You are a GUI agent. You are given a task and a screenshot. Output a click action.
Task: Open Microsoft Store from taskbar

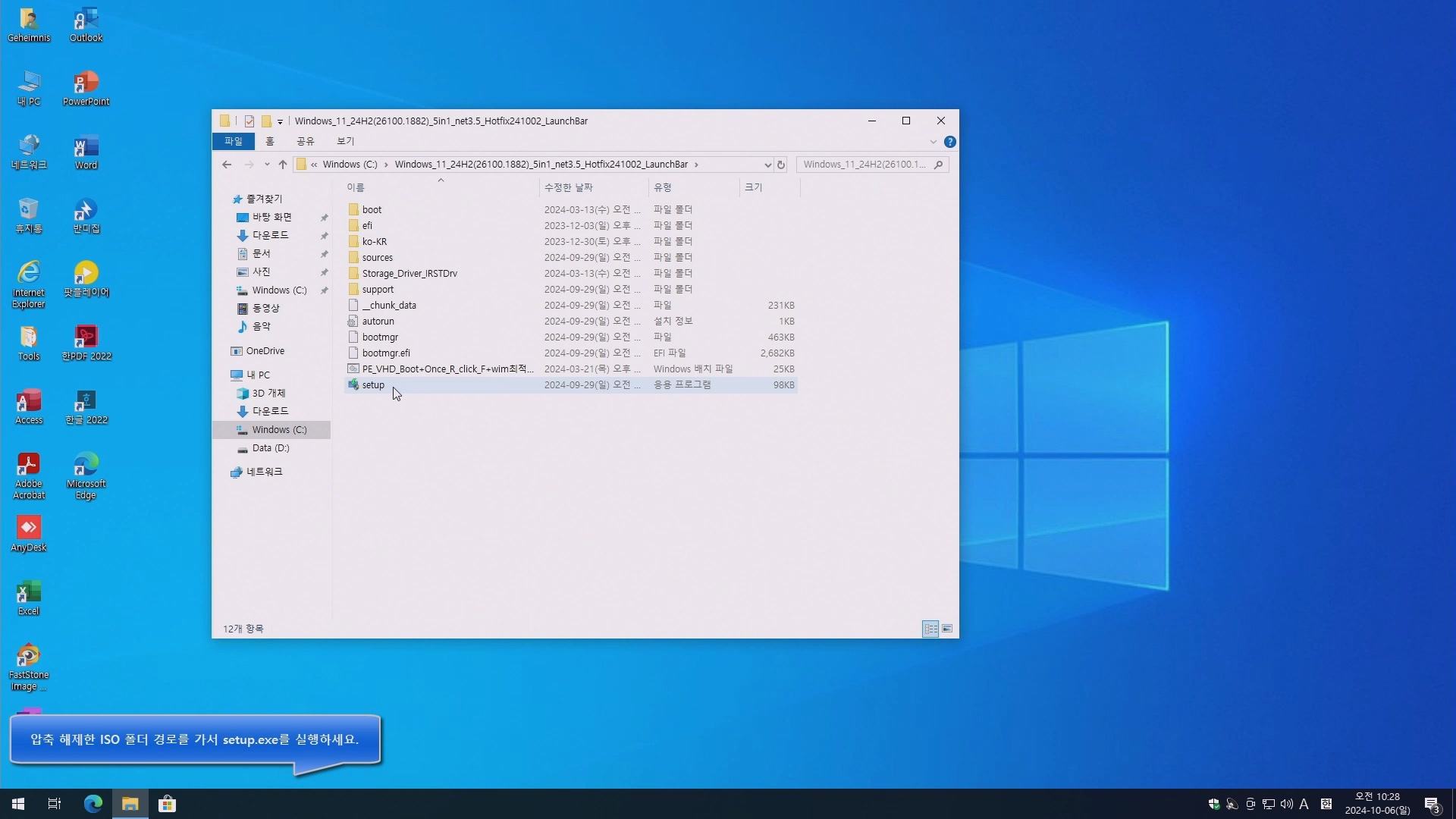(167, 804)
